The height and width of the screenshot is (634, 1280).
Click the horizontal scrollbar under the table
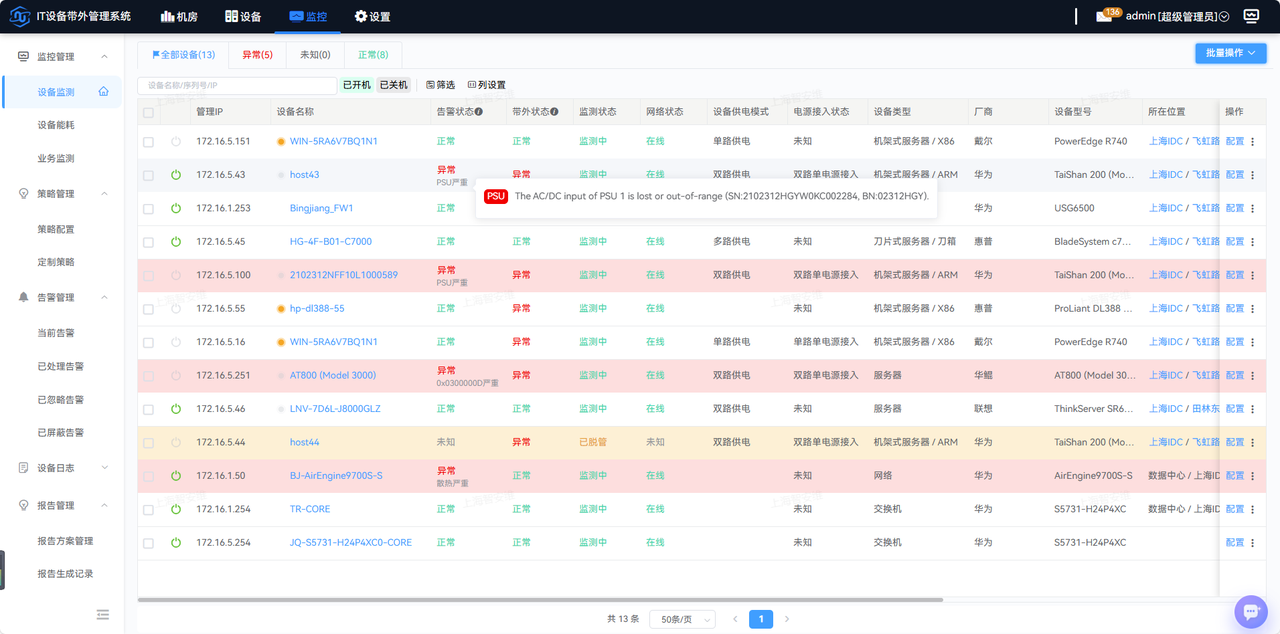540,600
